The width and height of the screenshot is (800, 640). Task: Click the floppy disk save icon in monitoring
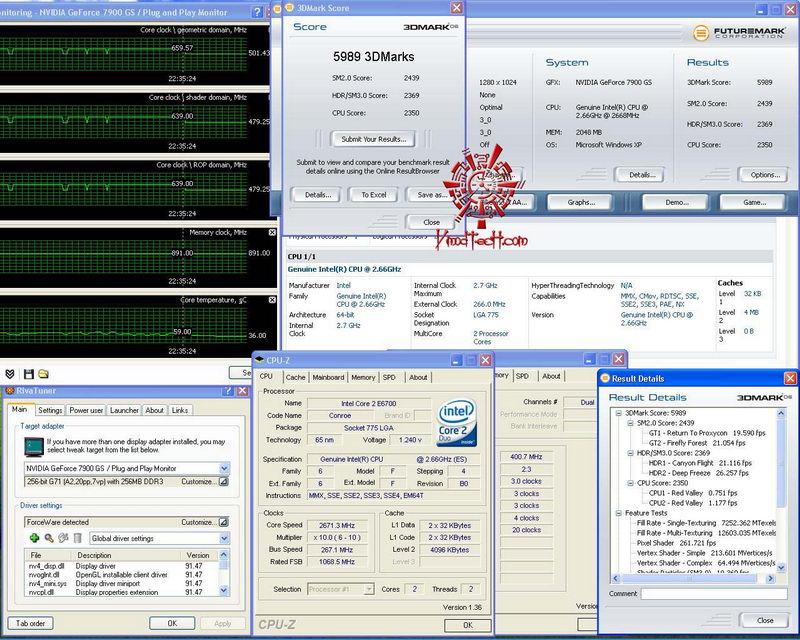(x=29, y=374)
